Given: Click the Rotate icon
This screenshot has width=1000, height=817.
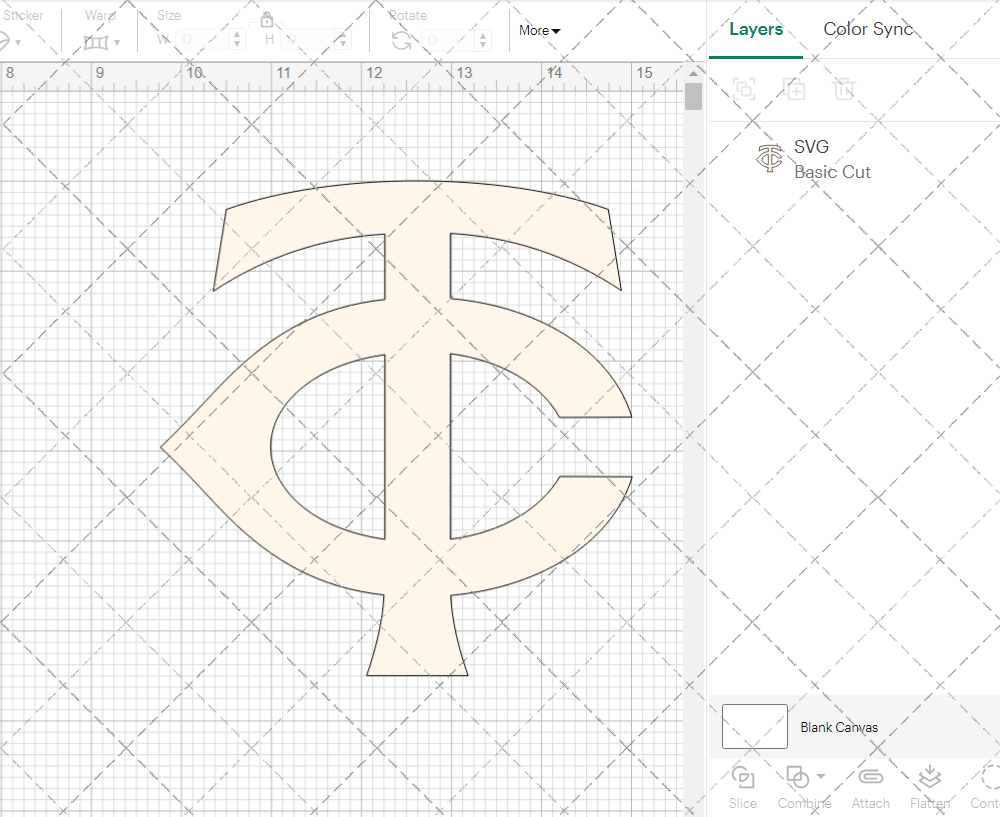Looking at the screenshot, I should click(401, 41).
